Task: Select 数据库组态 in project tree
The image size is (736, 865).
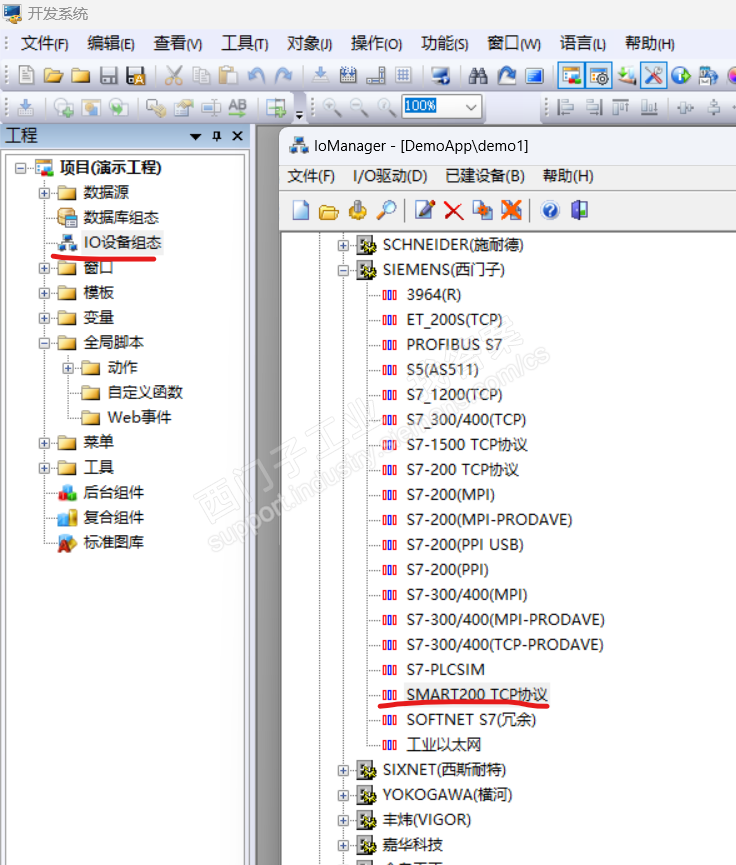Action: (121, 217)
